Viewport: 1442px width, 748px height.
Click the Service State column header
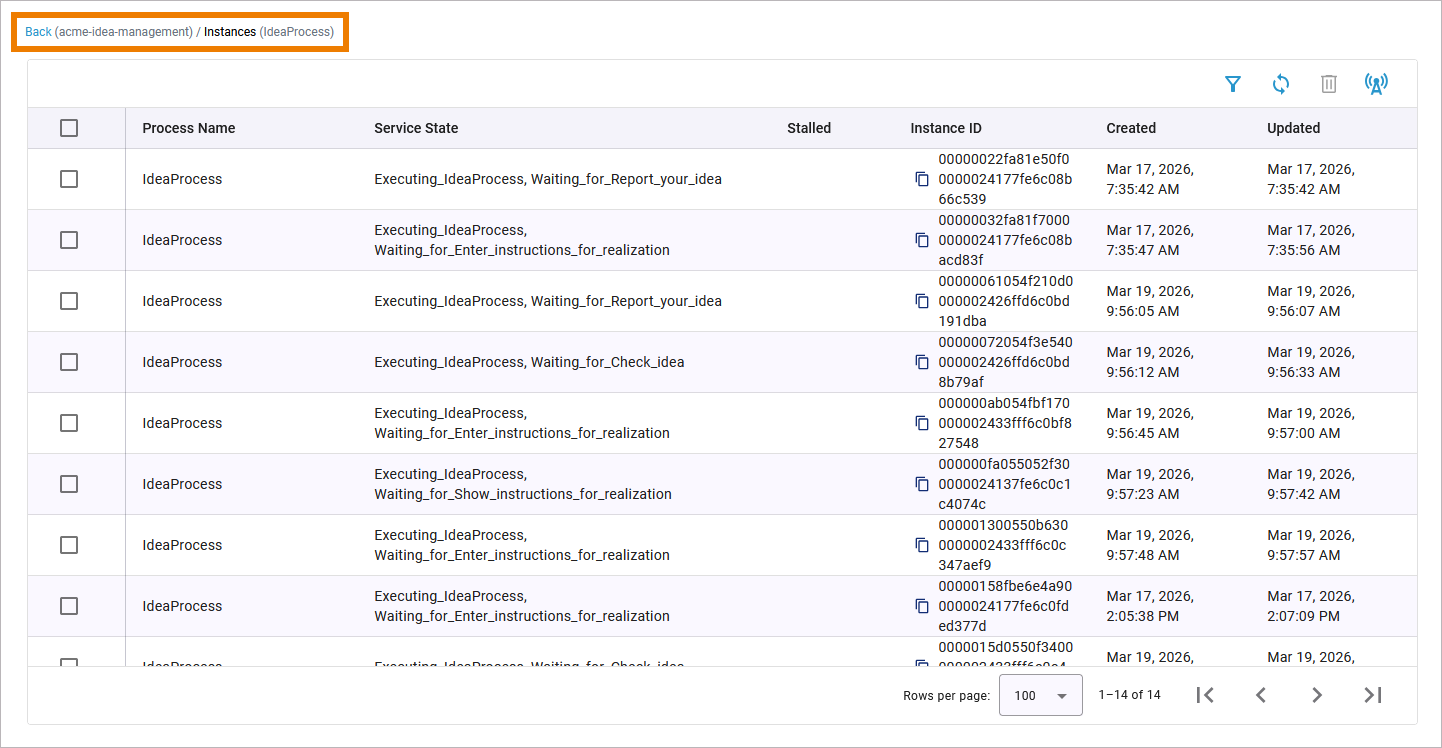tap(416, 128)
